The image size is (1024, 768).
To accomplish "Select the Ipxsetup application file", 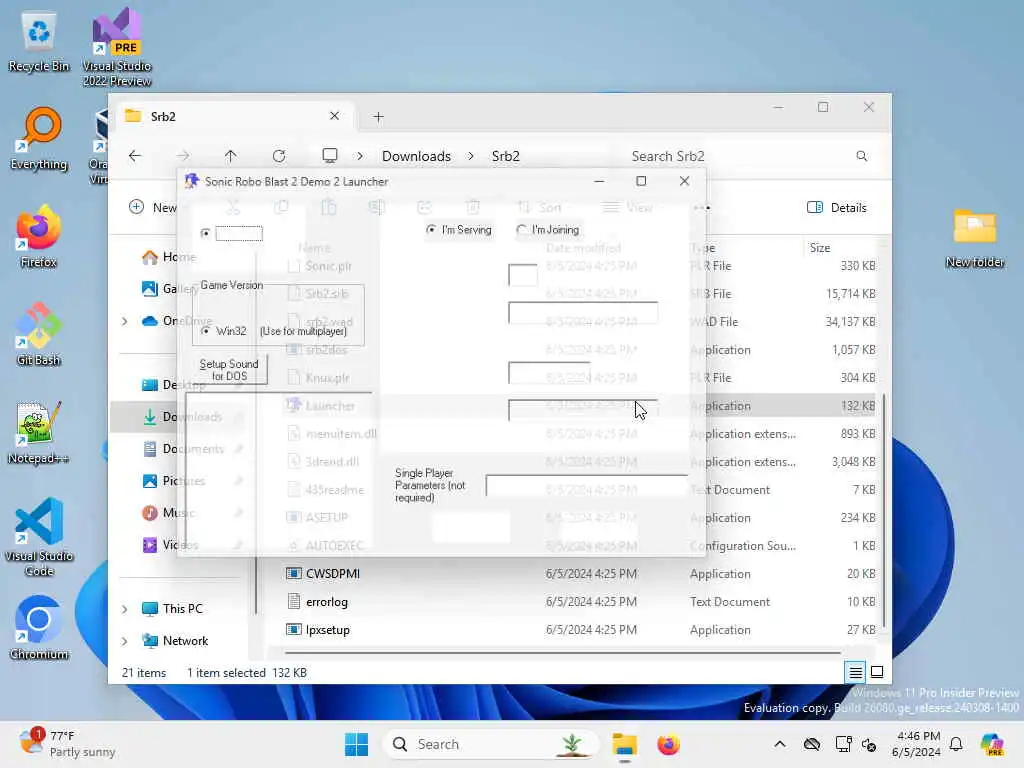I will (318, 630).
